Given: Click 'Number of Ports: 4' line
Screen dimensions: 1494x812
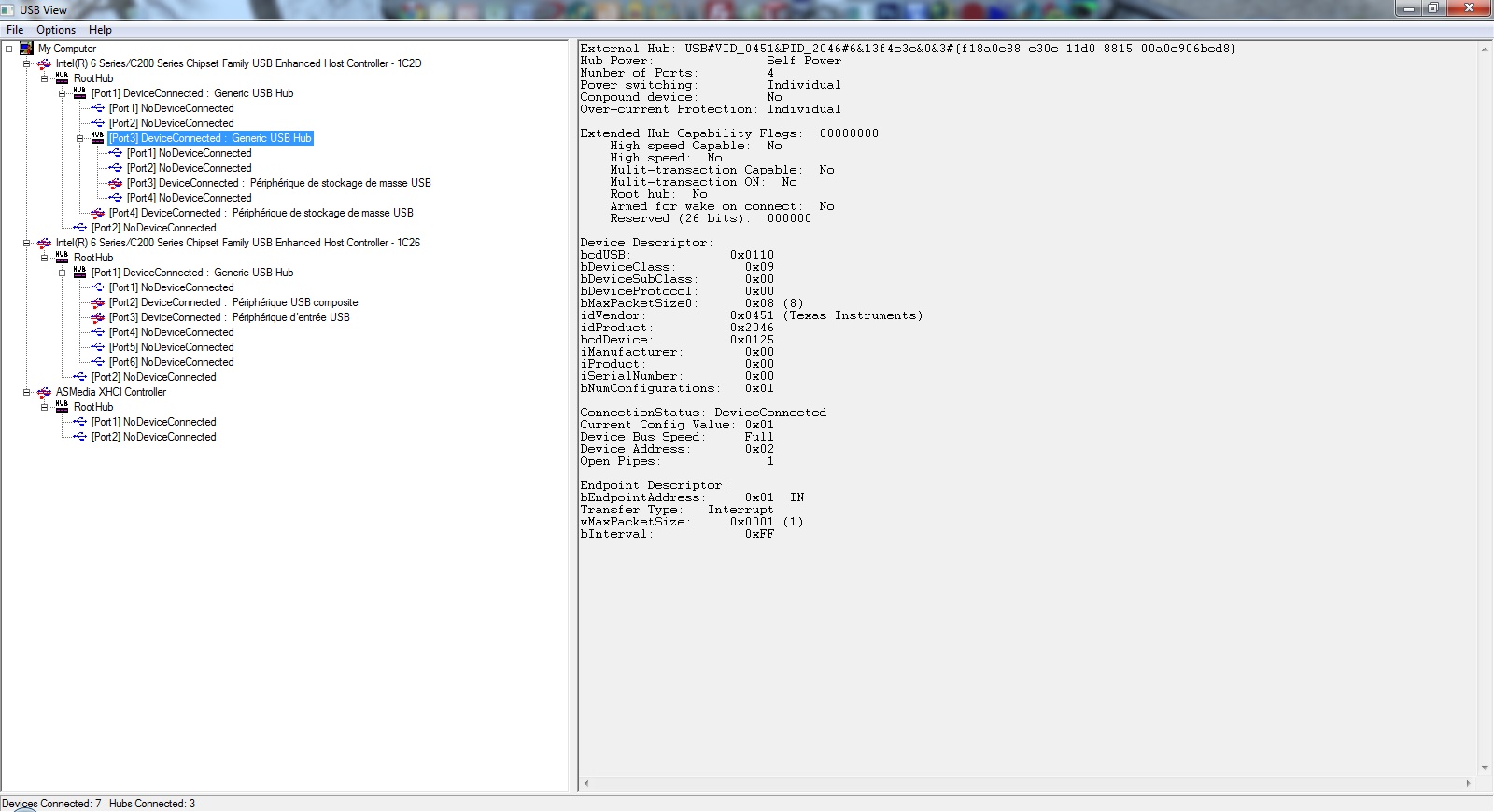Looking at the screenshot, I should point(677,73).
